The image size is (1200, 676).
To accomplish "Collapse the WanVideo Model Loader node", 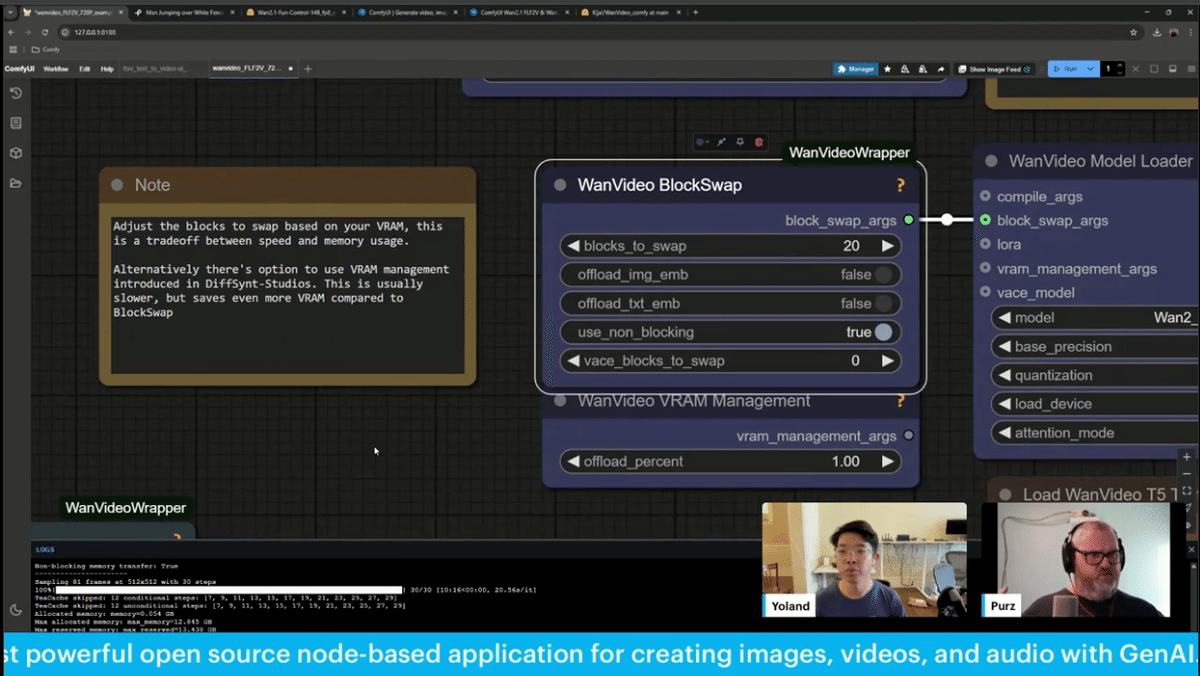I will pos(991,161).
